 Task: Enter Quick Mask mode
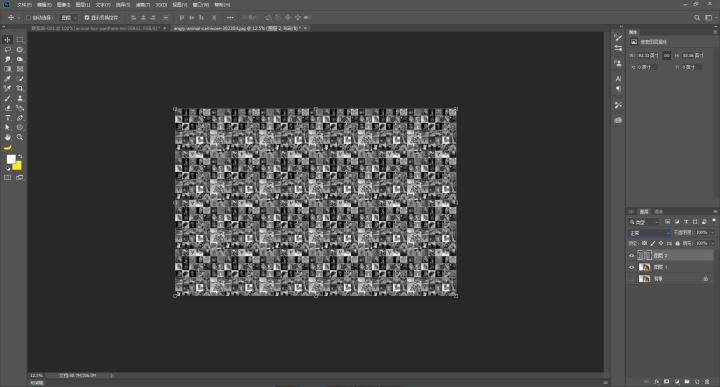coord(7,178)
